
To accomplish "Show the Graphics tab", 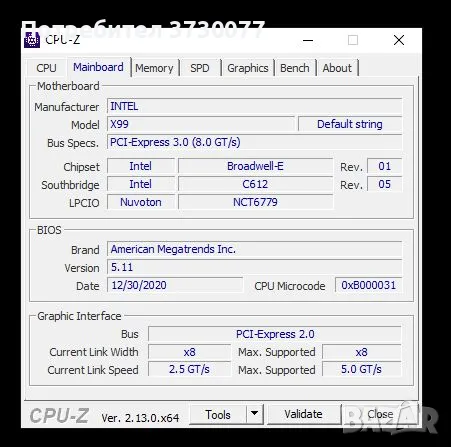I will click(x=248, y=68).
